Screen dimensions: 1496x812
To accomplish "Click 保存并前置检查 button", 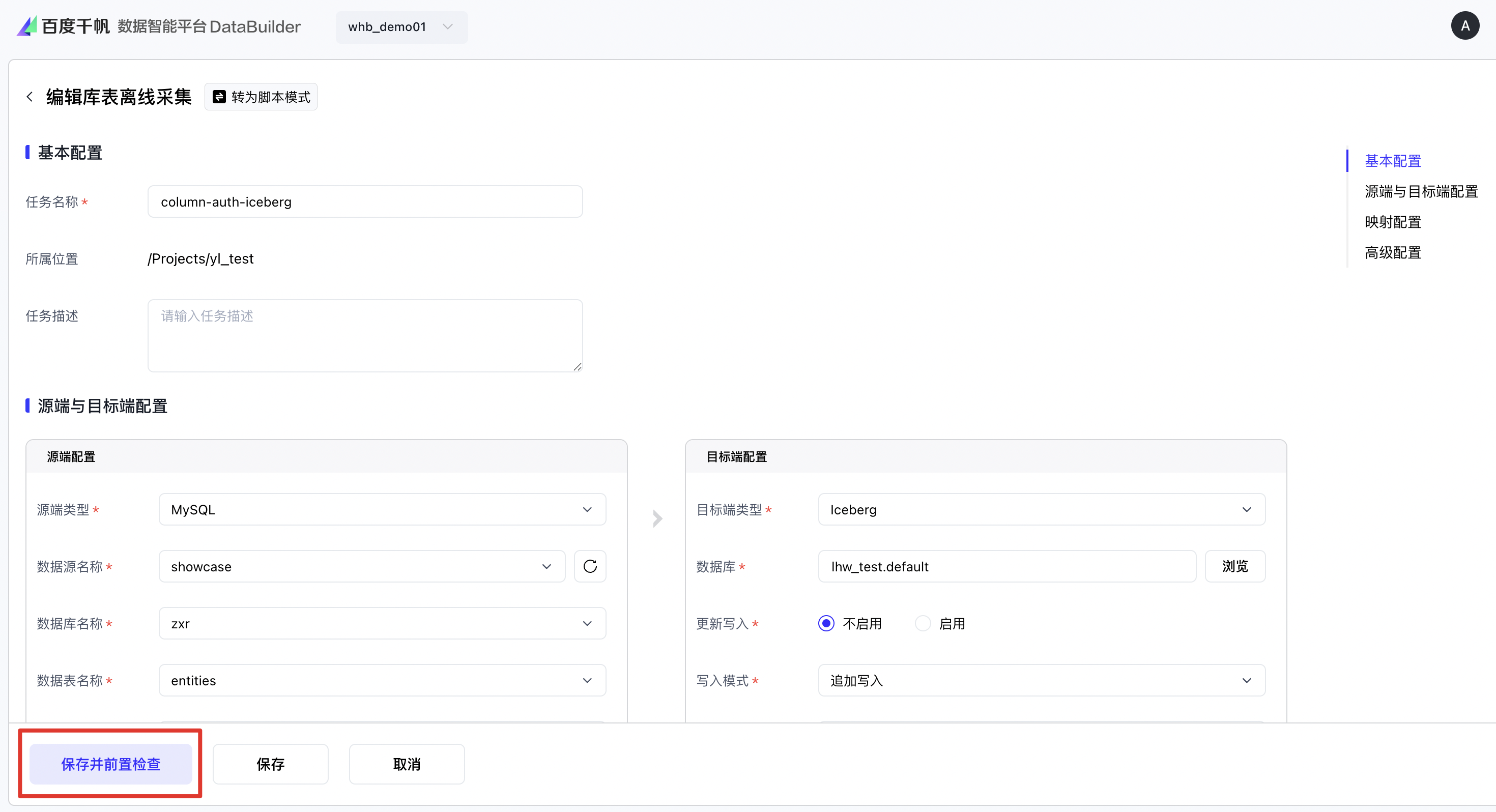I will tap(111, 764).
